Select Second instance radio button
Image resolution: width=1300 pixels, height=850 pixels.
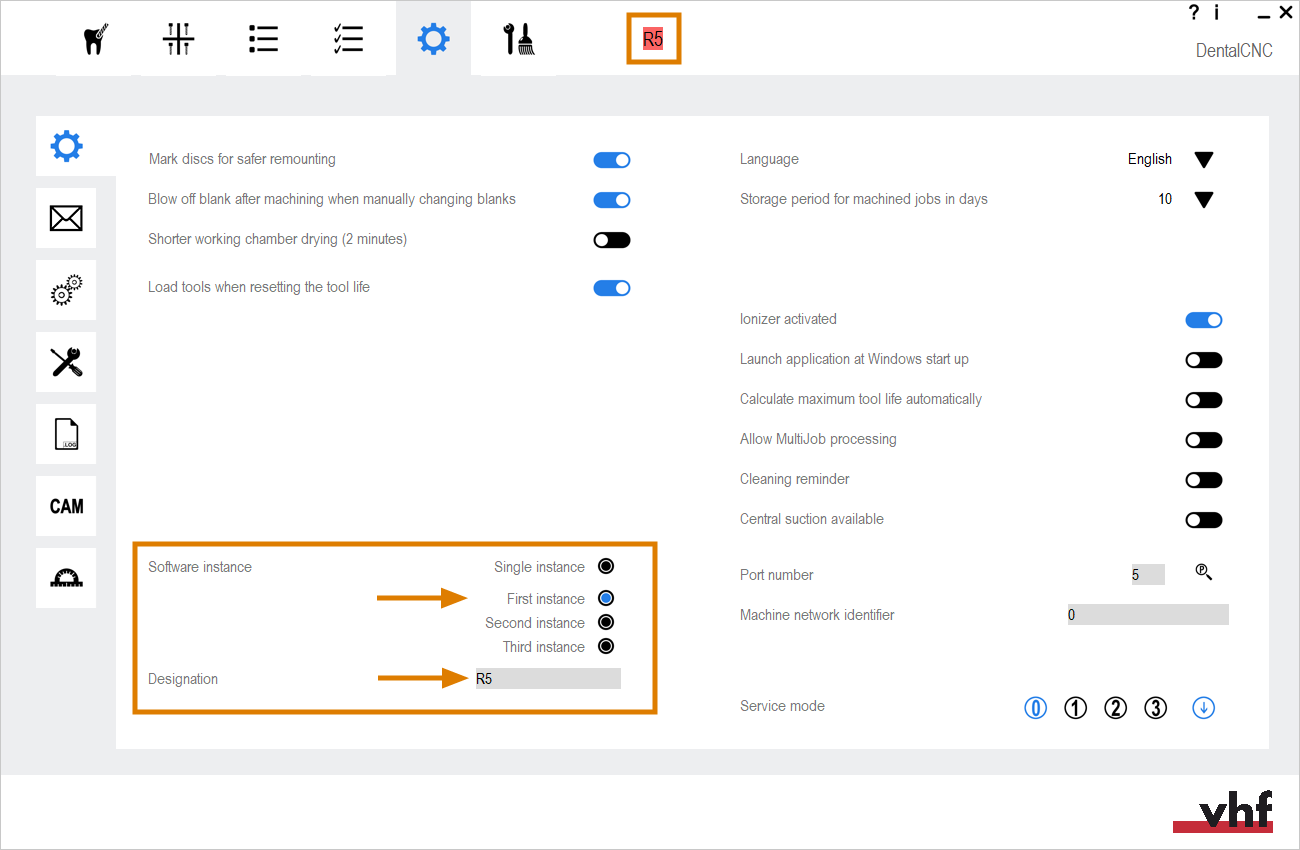[606, 622]
